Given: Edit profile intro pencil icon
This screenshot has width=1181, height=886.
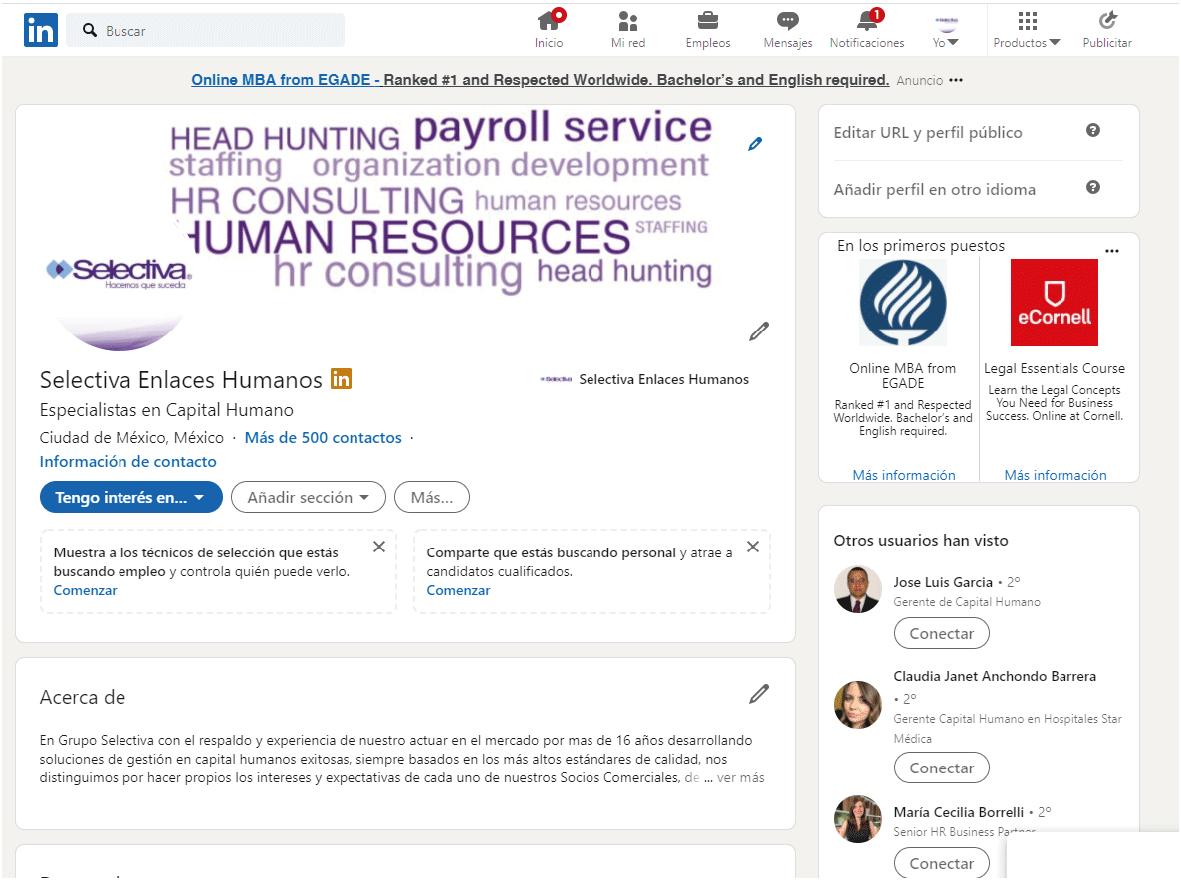Looking at the screenshot, I should (x=758, y=331).
